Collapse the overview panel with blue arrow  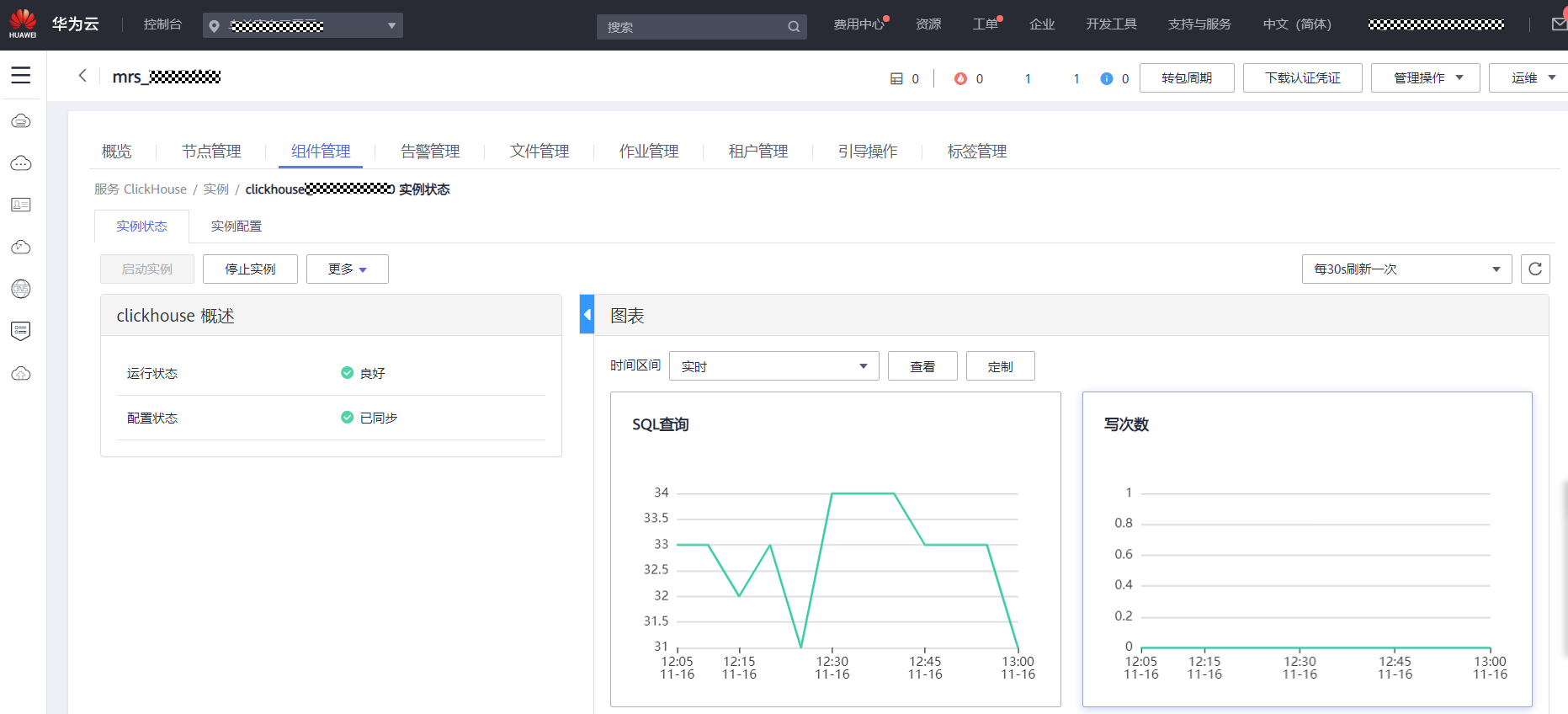[587, 314]
